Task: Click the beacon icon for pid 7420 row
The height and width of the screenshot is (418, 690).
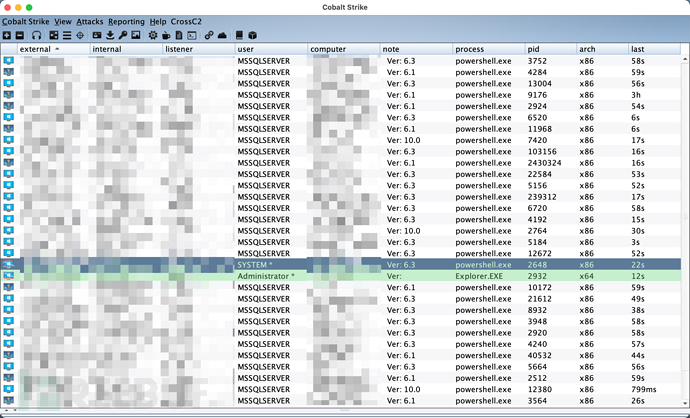Action: point(8,140)
